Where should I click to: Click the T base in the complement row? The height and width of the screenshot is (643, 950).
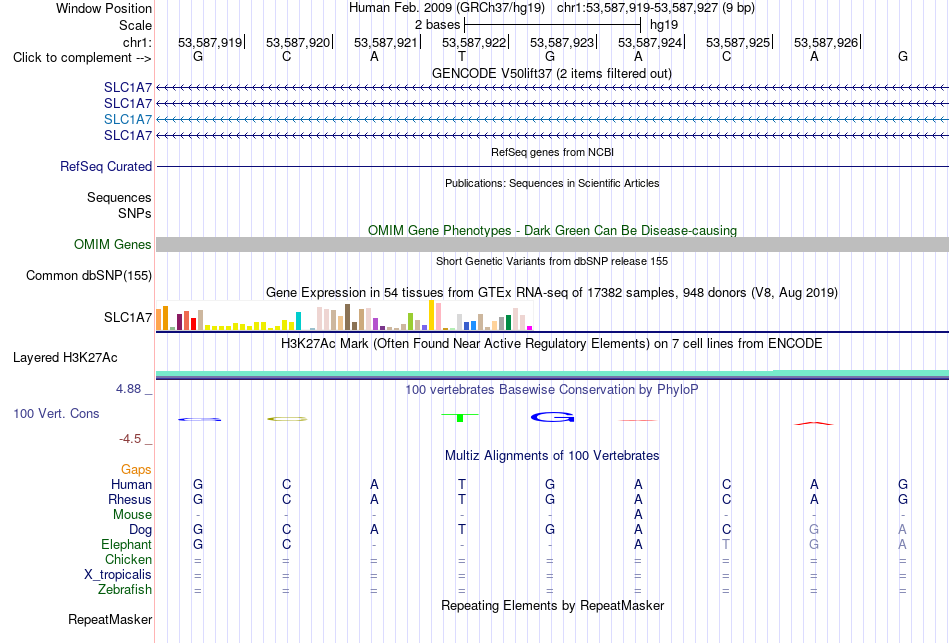462,56
